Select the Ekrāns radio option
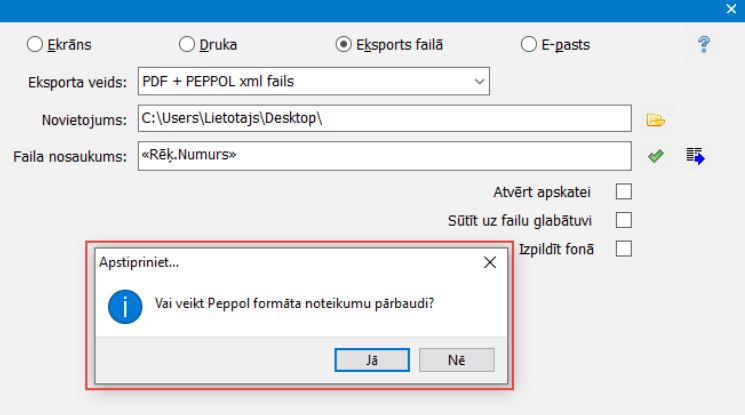This screenshot has width=745, height=415. tap(35, 44)
